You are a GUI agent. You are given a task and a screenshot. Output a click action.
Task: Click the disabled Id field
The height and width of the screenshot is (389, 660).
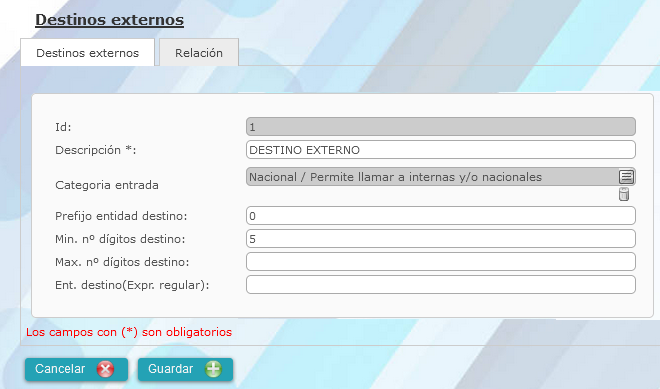coord(441,127)
